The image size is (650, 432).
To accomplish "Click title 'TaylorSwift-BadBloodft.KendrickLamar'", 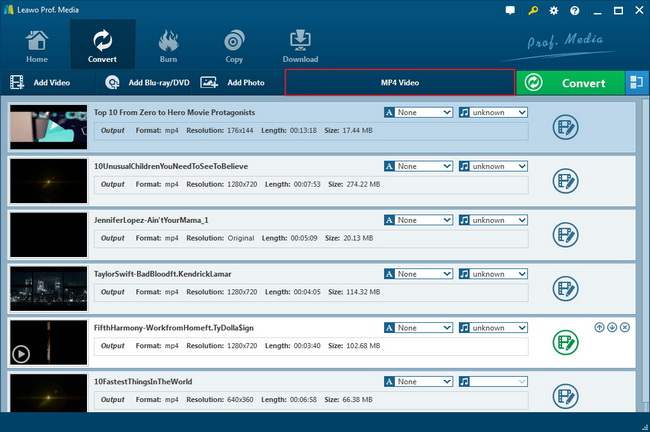I will coord(162,274).
